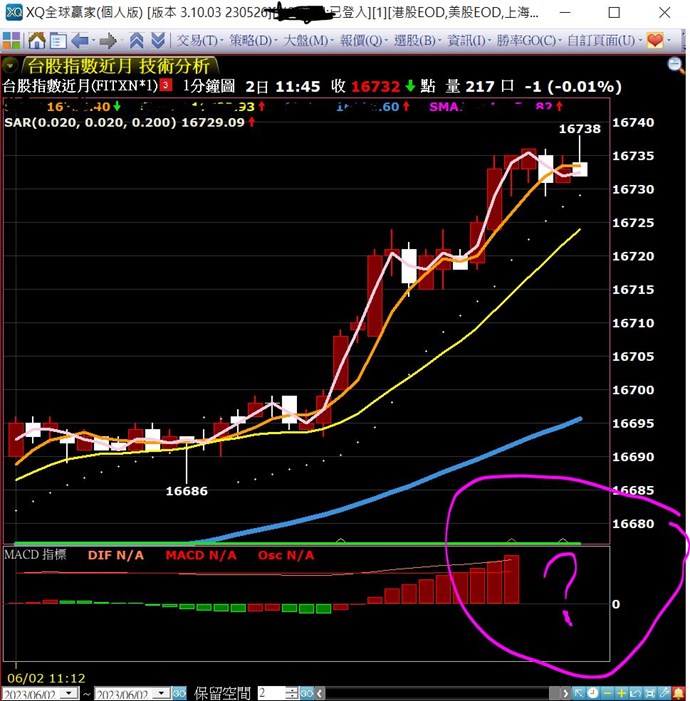Click the forward arrow navigation icon
The height and width of the screenshot is (701, 690).
coord(108,41)
